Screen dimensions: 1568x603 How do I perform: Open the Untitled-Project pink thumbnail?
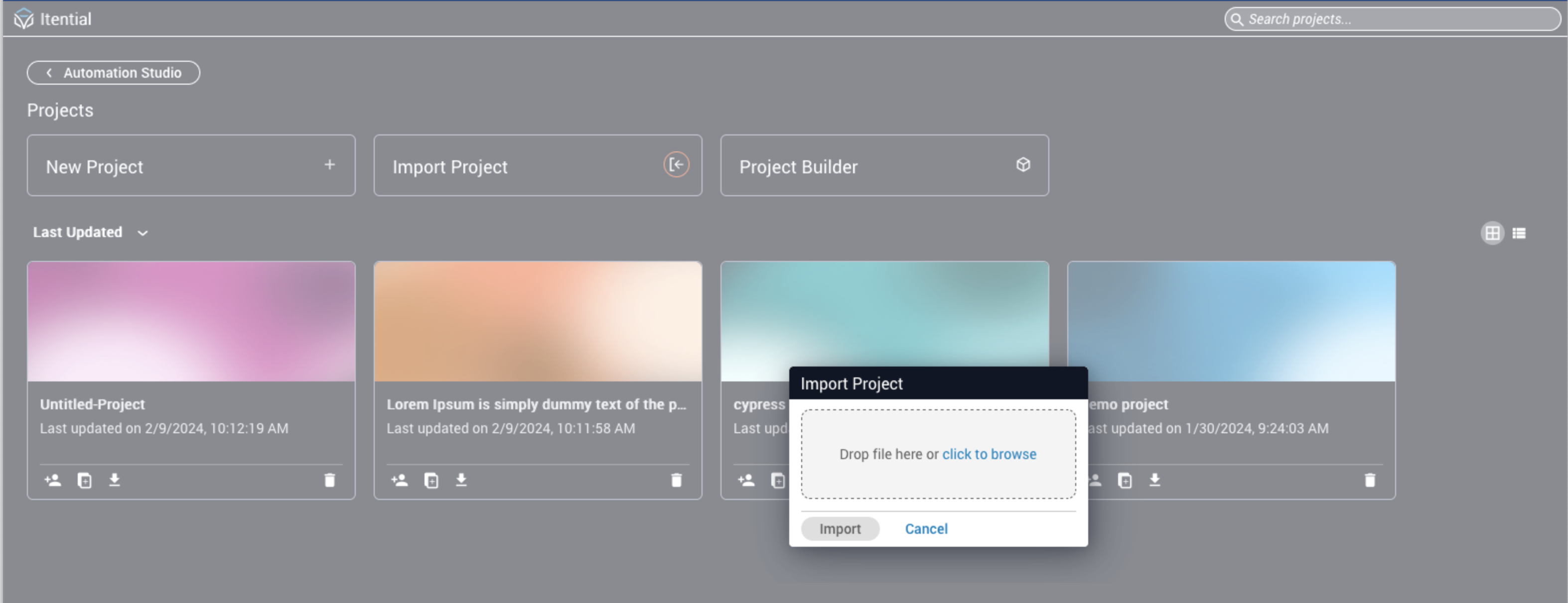click(191, 321)
